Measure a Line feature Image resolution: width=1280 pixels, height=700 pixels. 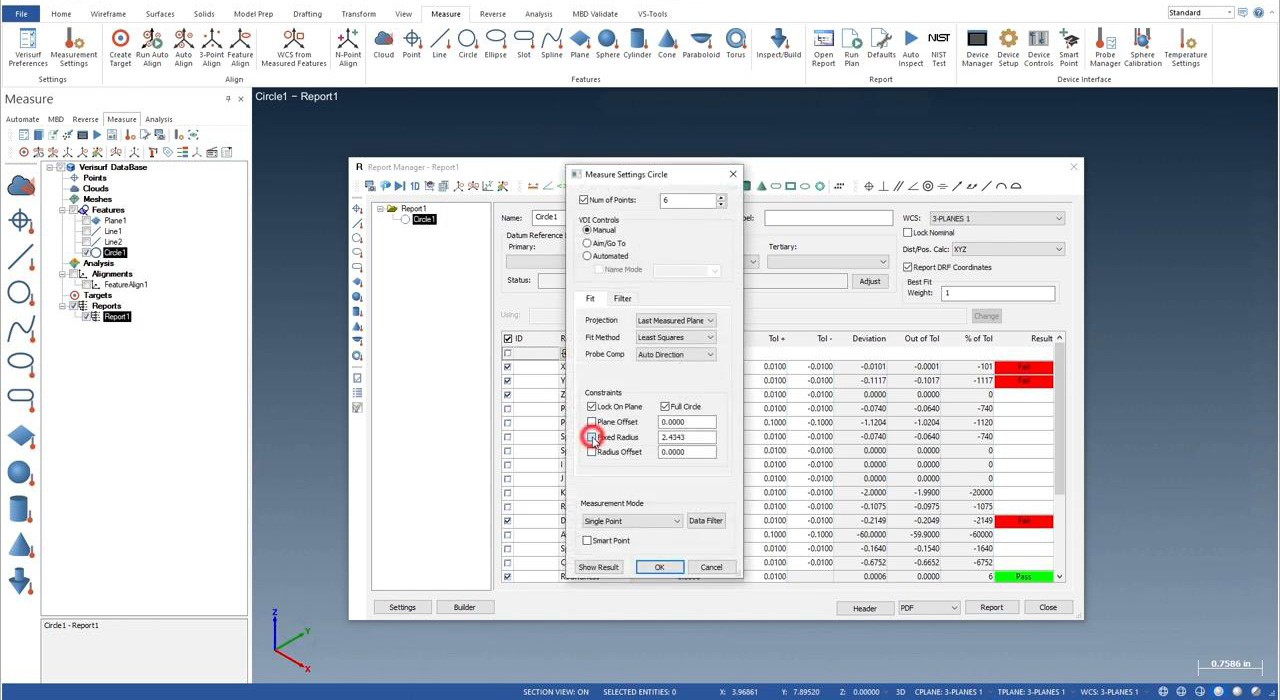(439, 44)
